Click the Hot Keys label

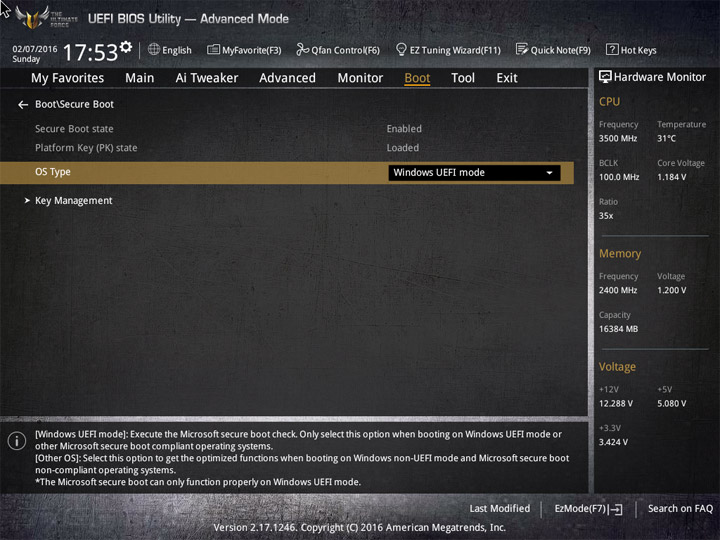[638, 50]
